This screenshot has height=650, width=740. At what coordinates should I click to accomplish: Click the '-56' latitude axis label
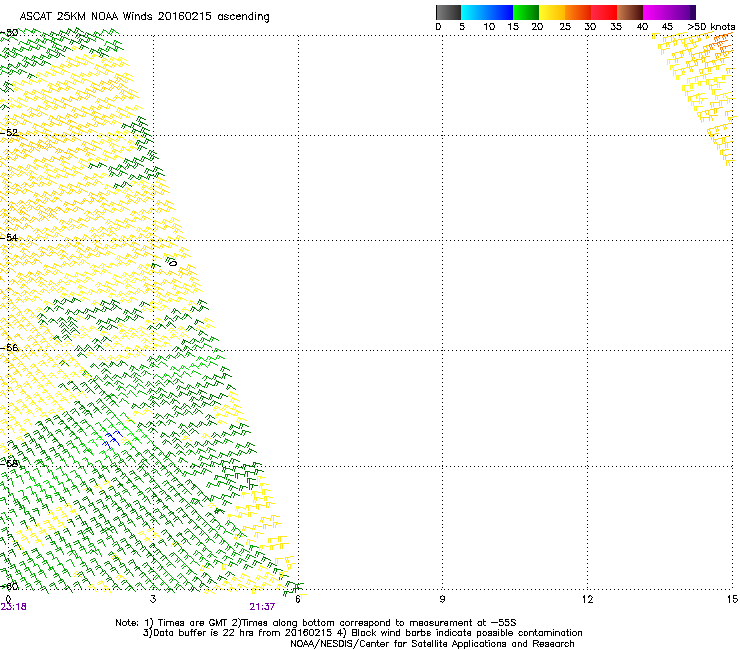click(x=9, y=348)
